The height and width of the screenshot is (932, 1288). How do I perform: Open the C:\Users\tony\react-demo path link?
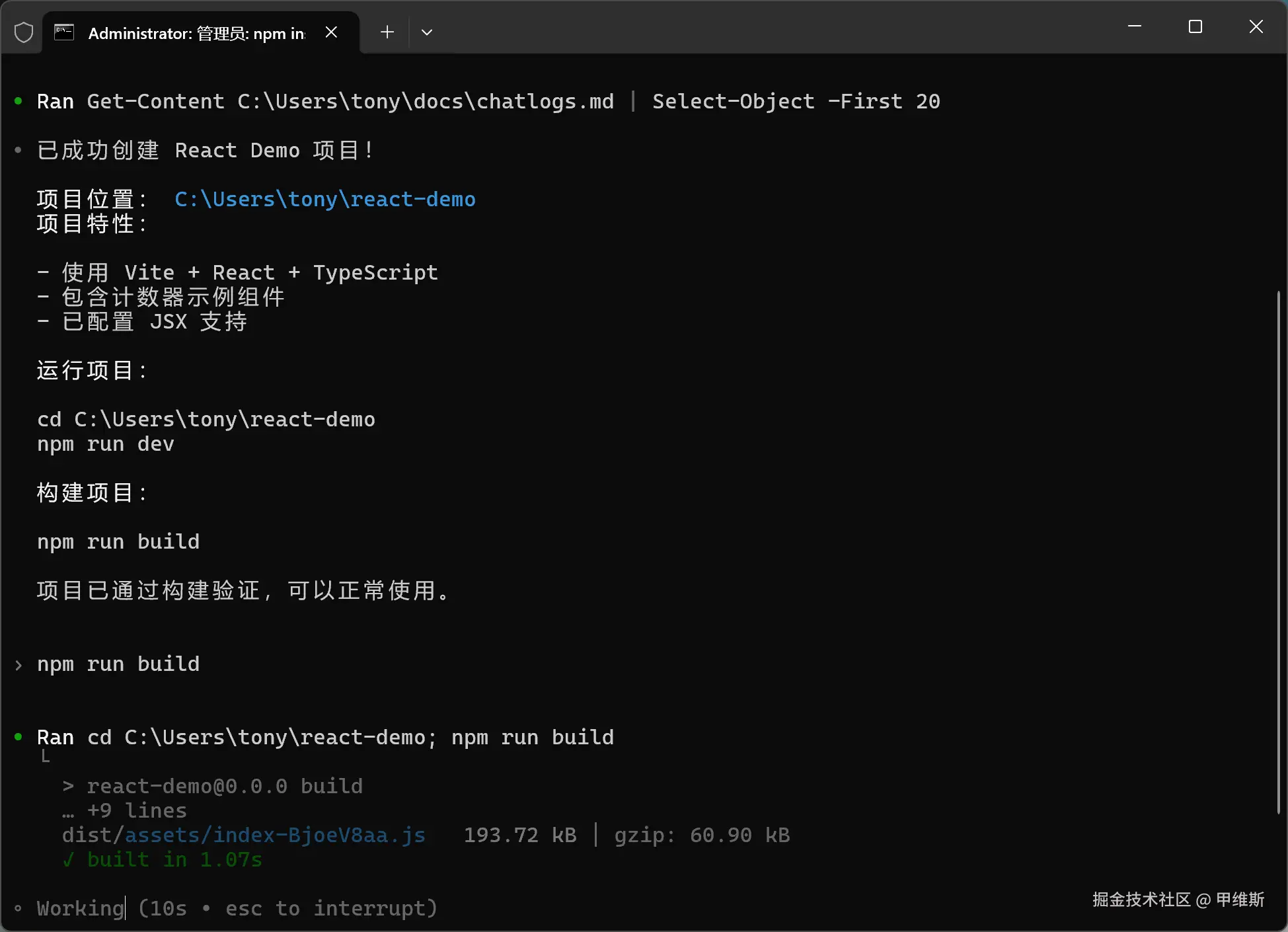[324, 200]
